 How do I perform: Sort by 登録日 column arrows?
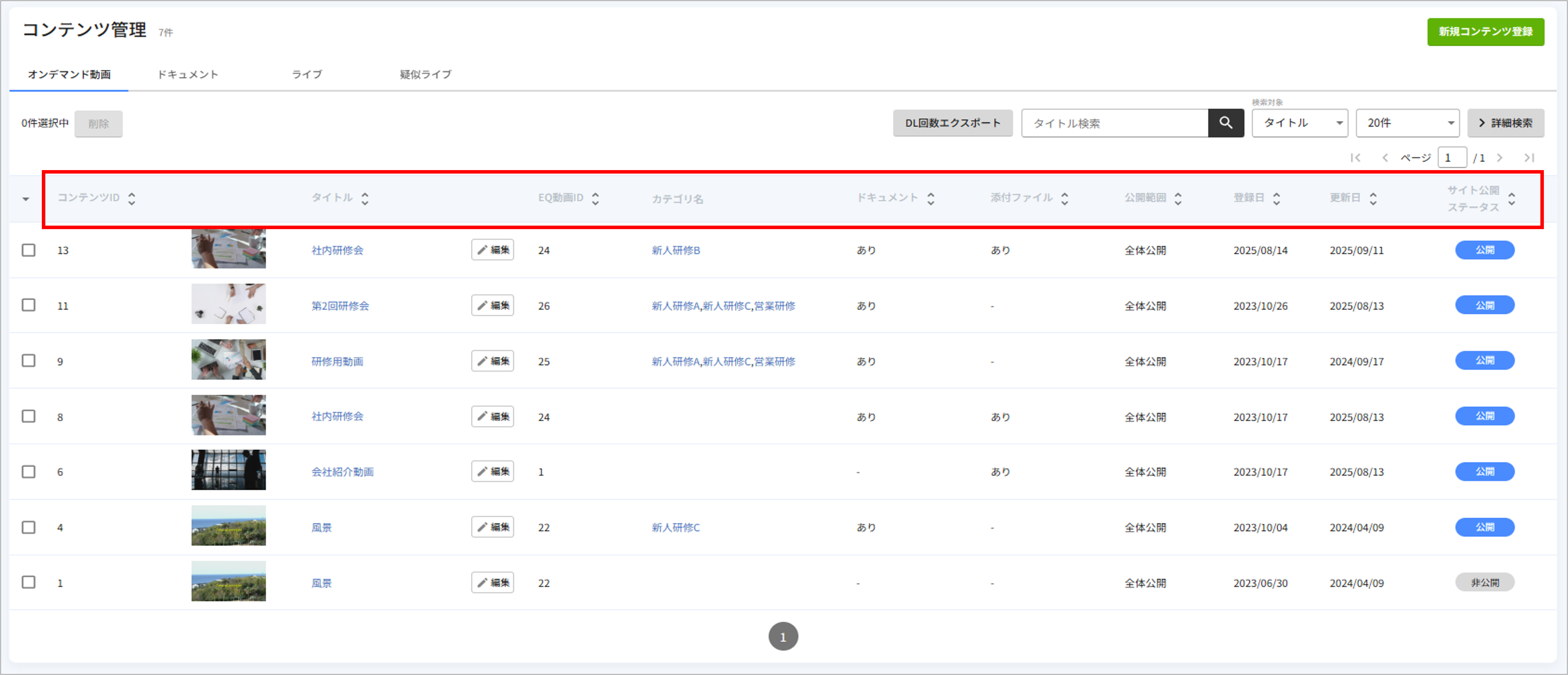(1277, 198)
